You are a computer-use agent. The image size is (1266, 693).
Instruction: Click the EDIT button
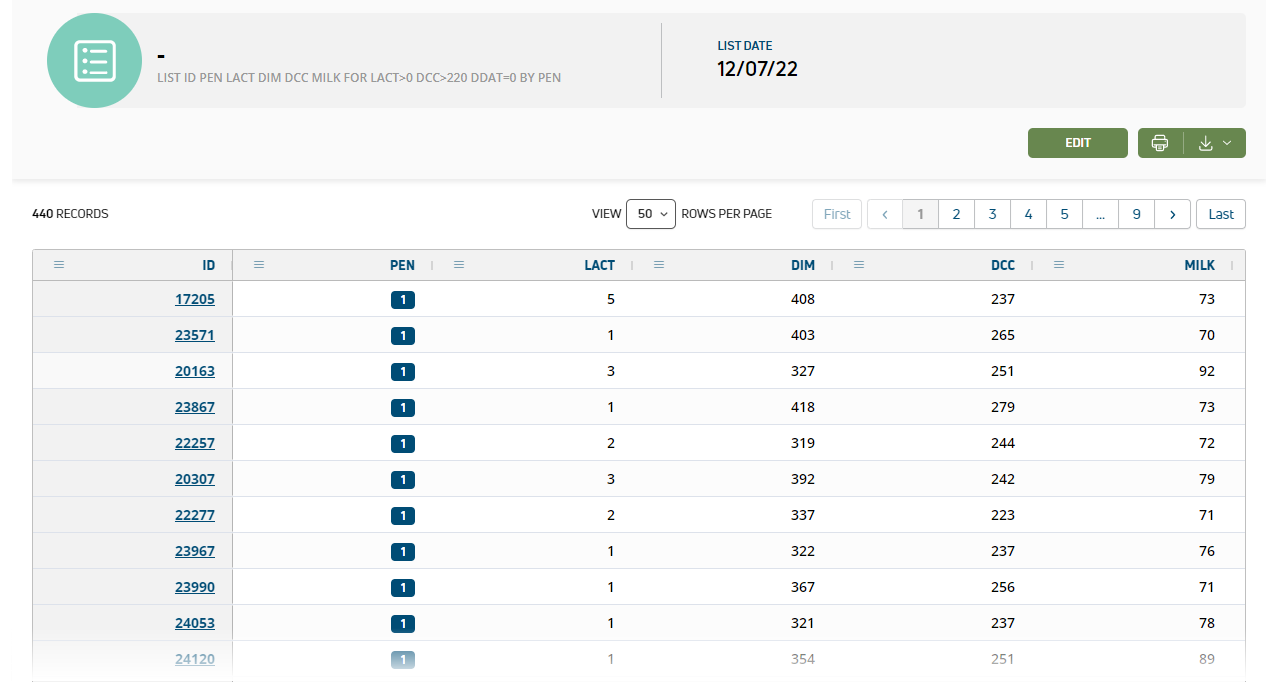coord(1077,143)
